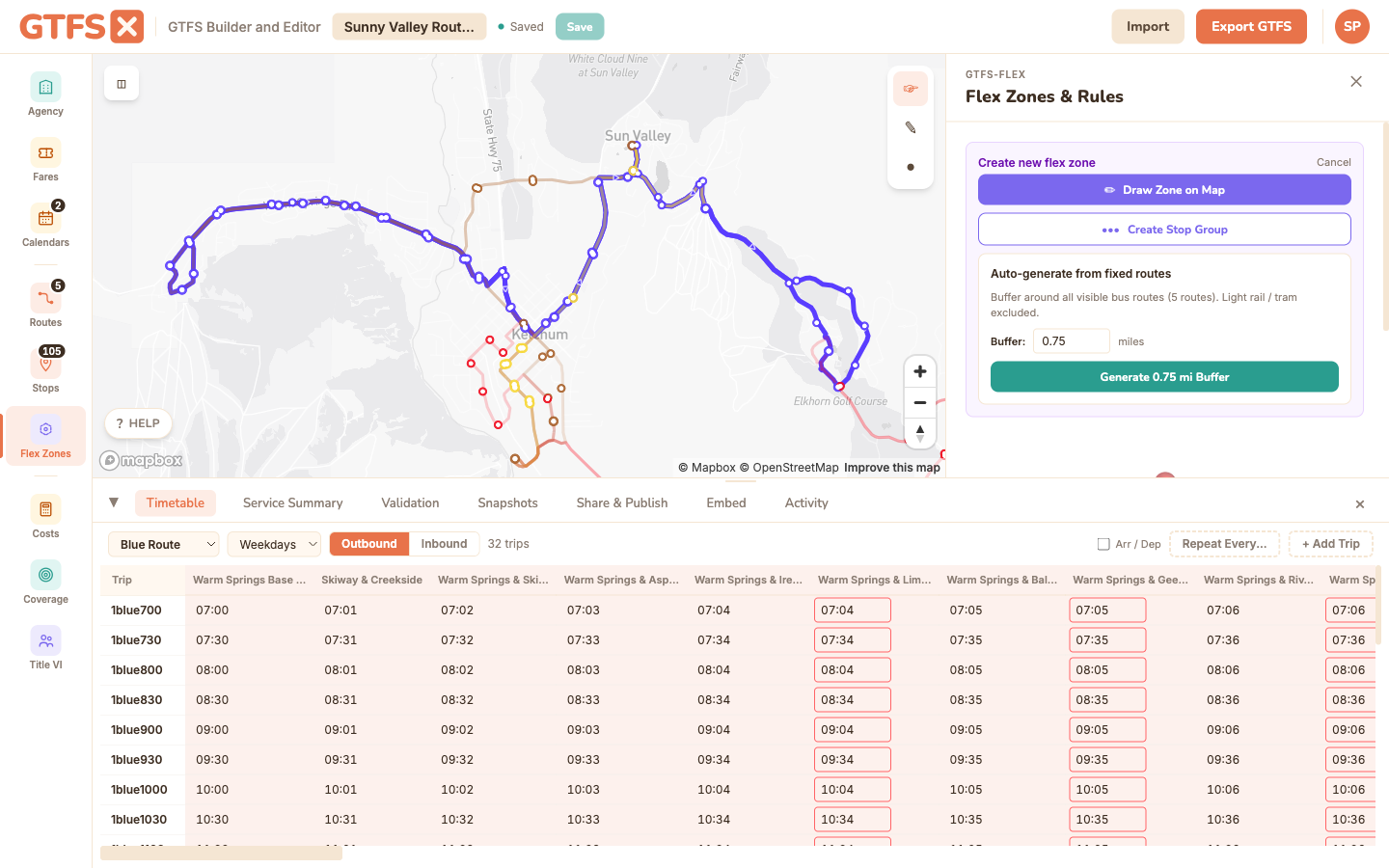This screenshot has height=868, width=1389.
Task: Open the Agency section in sidebar
Action: (x=45, y=95)
